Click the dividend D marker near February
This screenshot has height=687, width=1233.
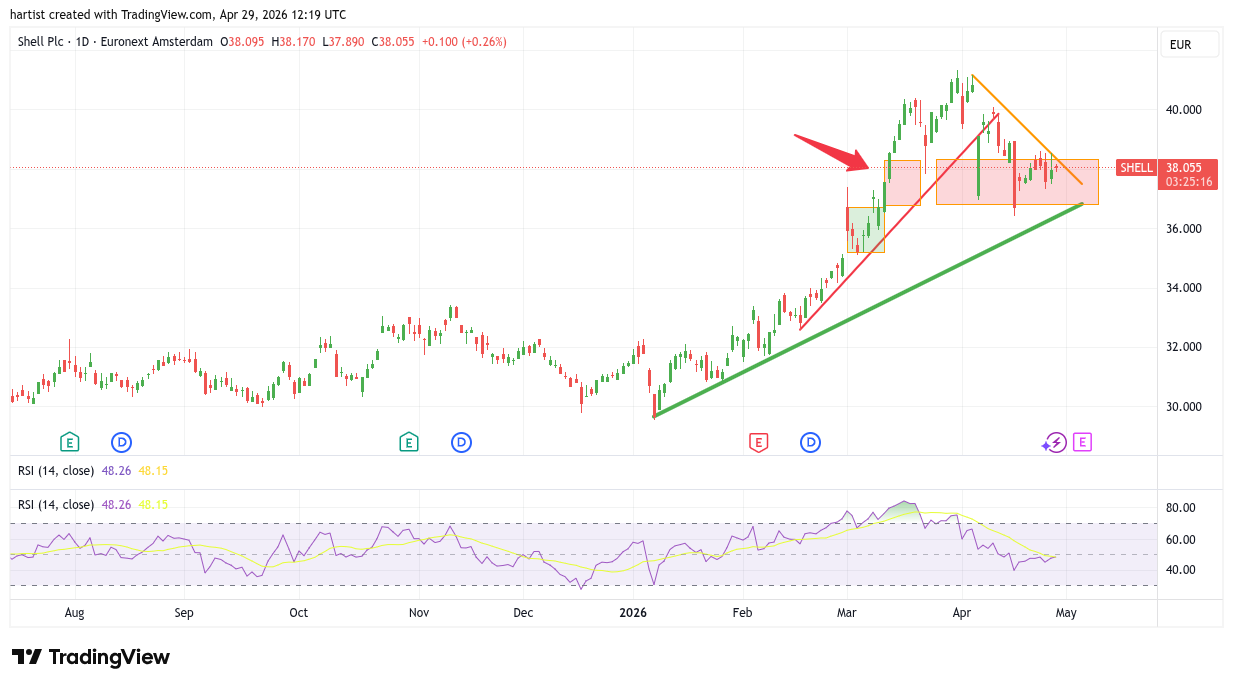click(x=810, y=442)
